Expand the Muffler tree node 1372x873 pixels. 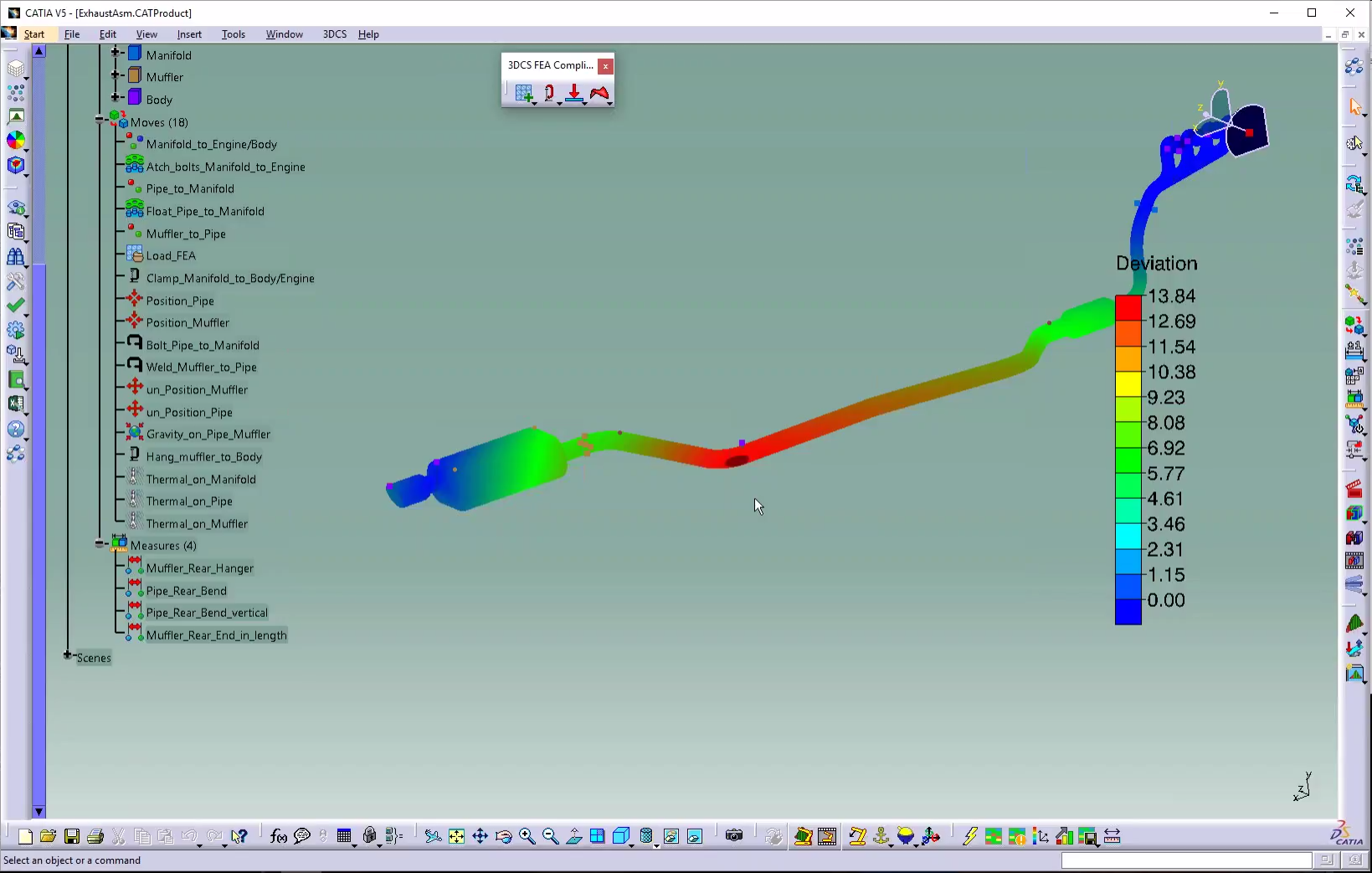116,75
